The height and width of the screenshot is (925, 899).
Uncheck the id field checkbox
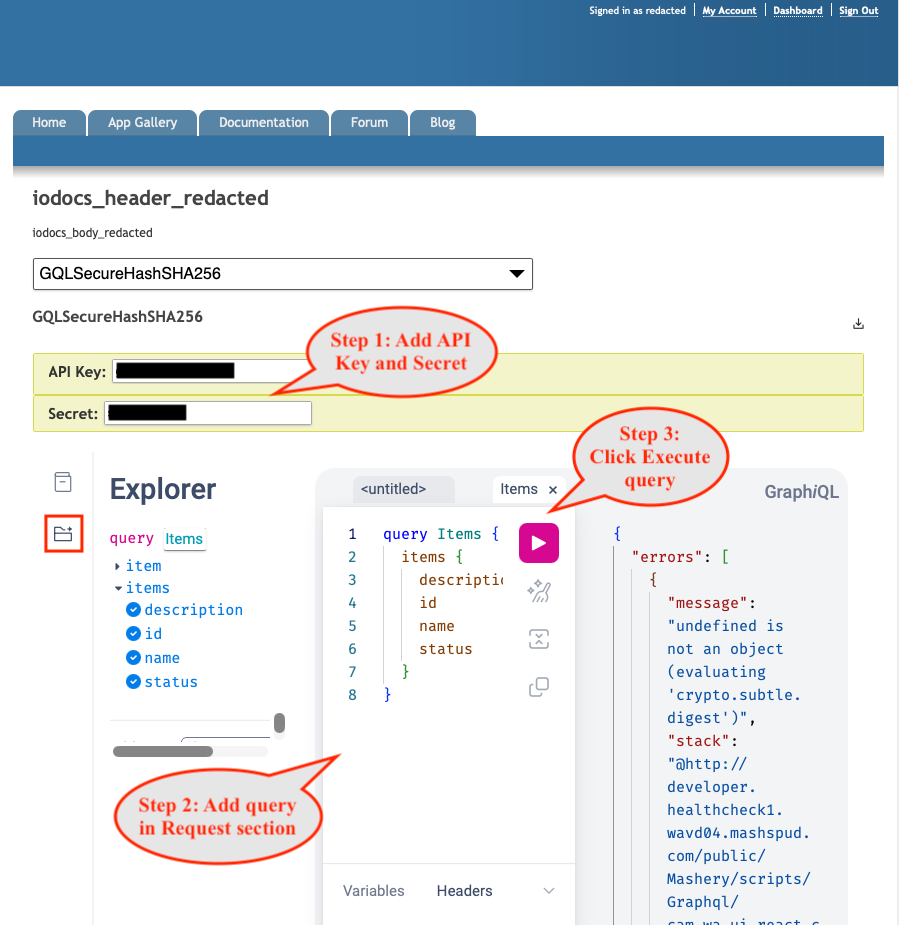tap(133, 634)
